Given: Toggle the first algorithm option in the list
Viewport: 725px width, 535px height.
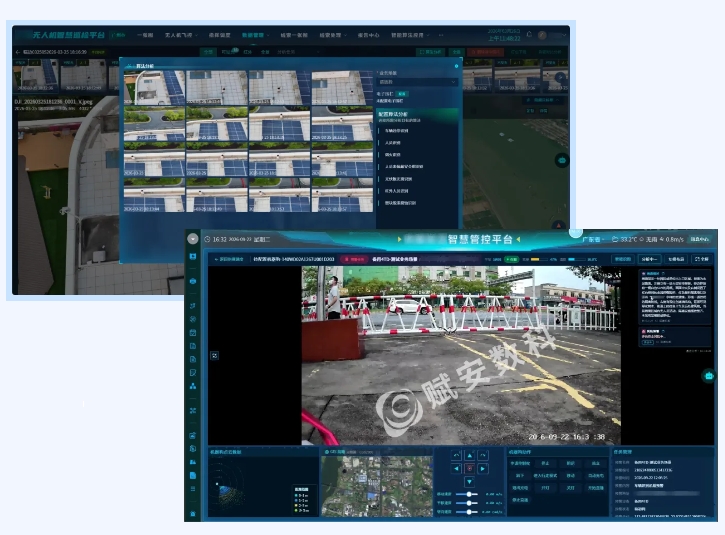Looking at the screenshot, I should (x=396, y=131).
